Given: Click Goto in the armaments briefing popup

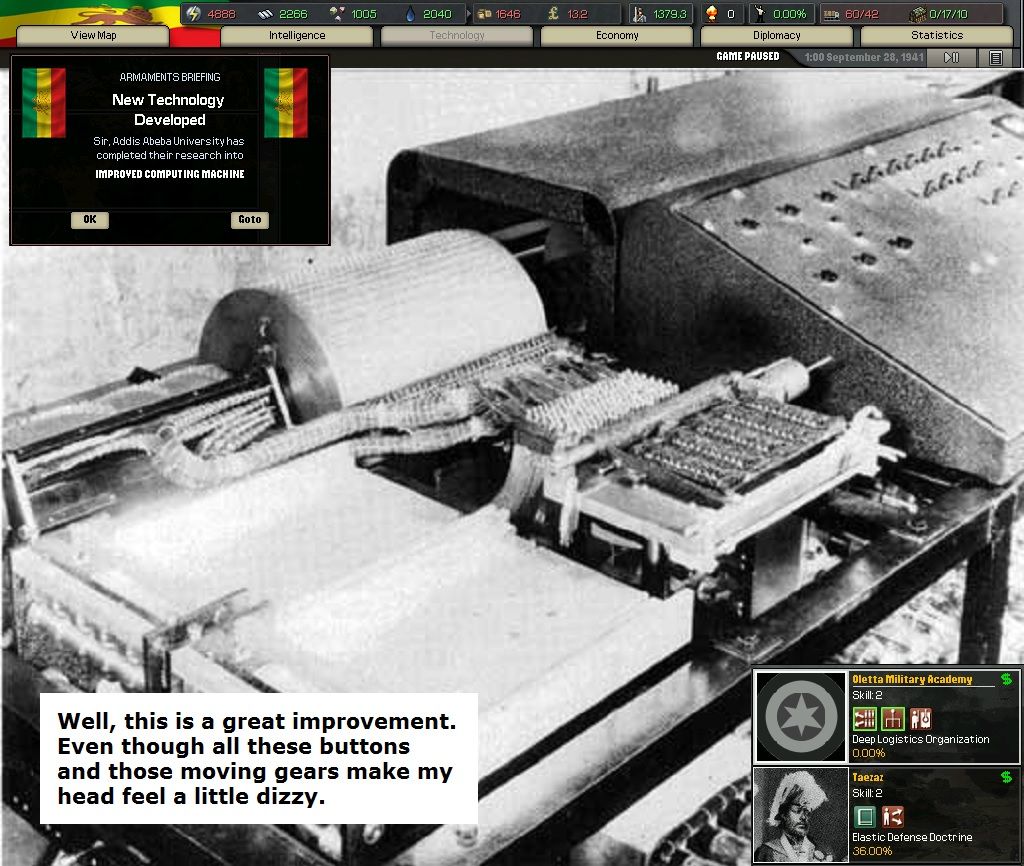Looking at the screenshot, I should click(x=250, y=220).
